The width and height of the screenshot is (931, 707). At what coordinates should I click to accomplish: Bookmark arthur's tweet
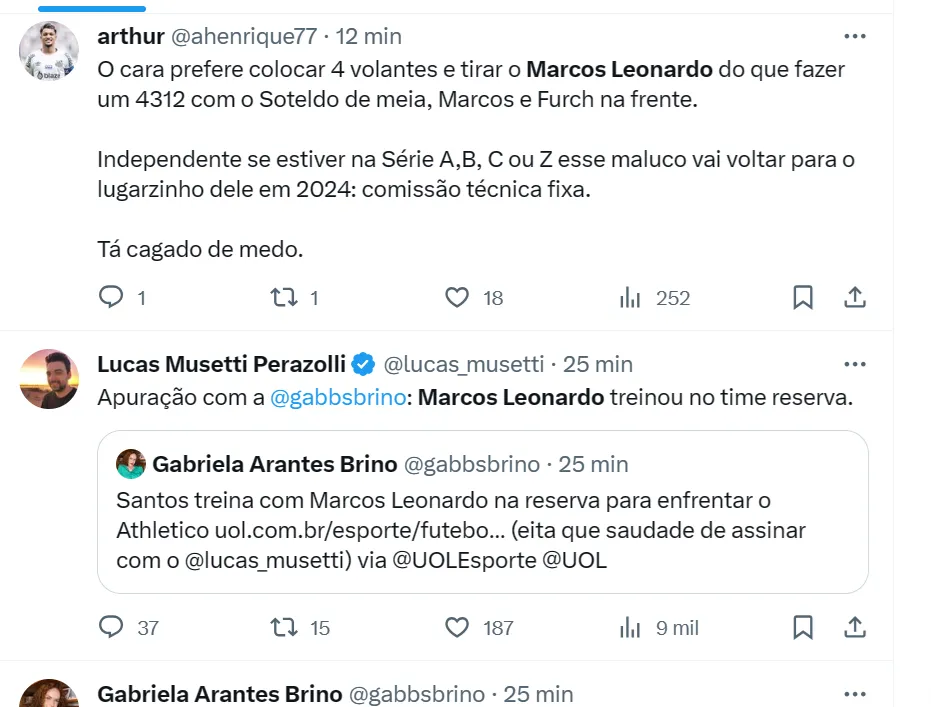803,297
